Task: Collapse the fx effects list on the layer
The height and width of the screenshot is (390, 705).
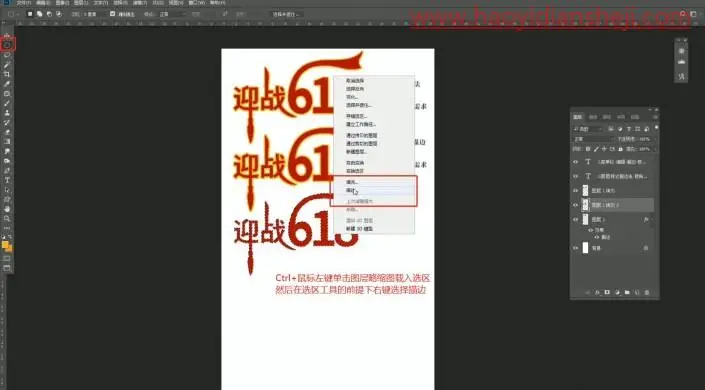Action: (x=653, y=220)
